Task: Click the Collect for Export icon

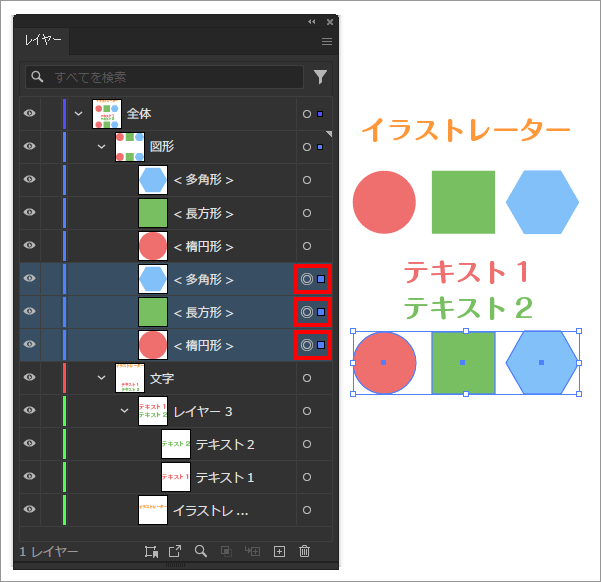Action: (151, 551)
